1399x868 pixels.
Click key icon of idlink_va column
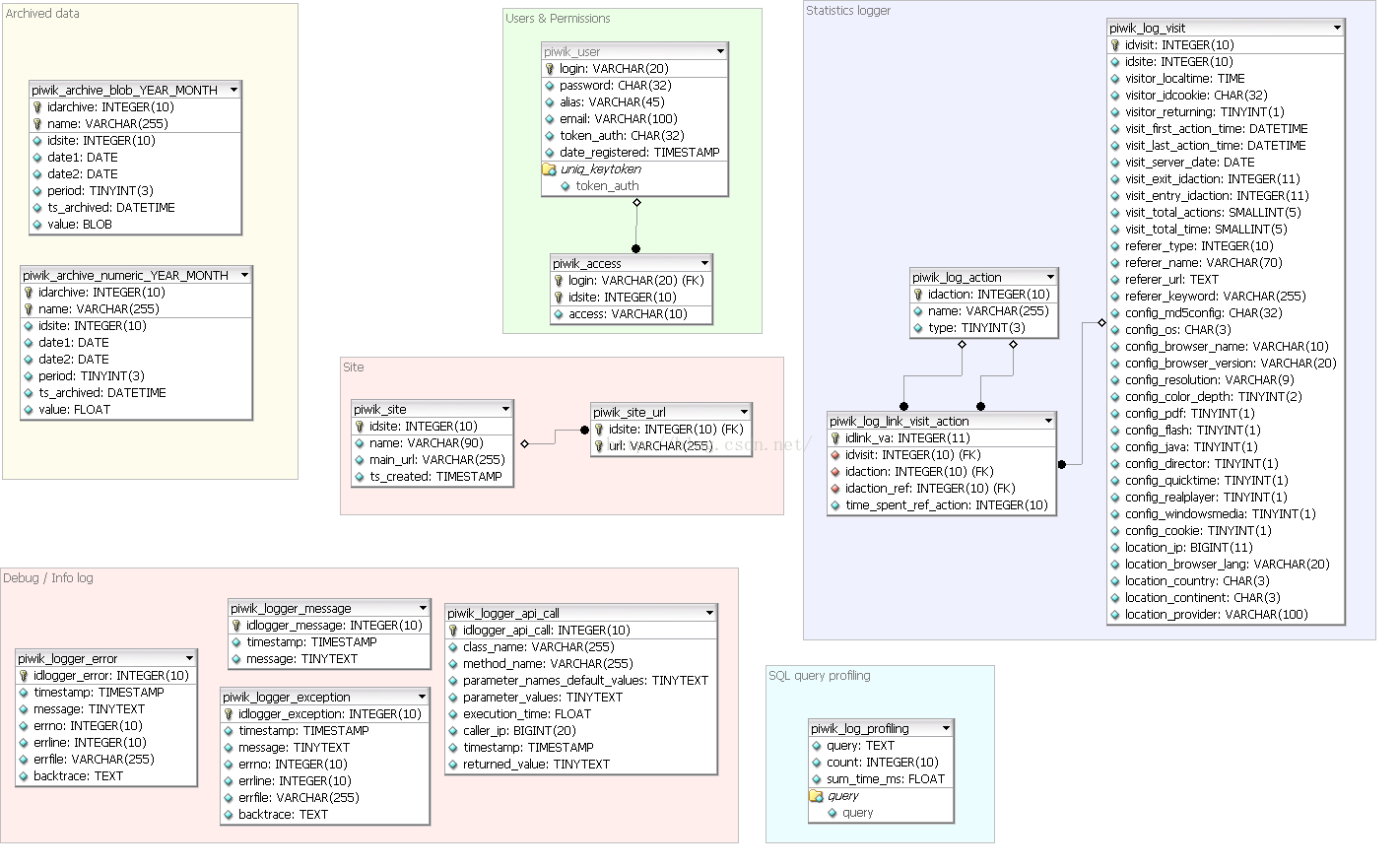coord(835,438)
